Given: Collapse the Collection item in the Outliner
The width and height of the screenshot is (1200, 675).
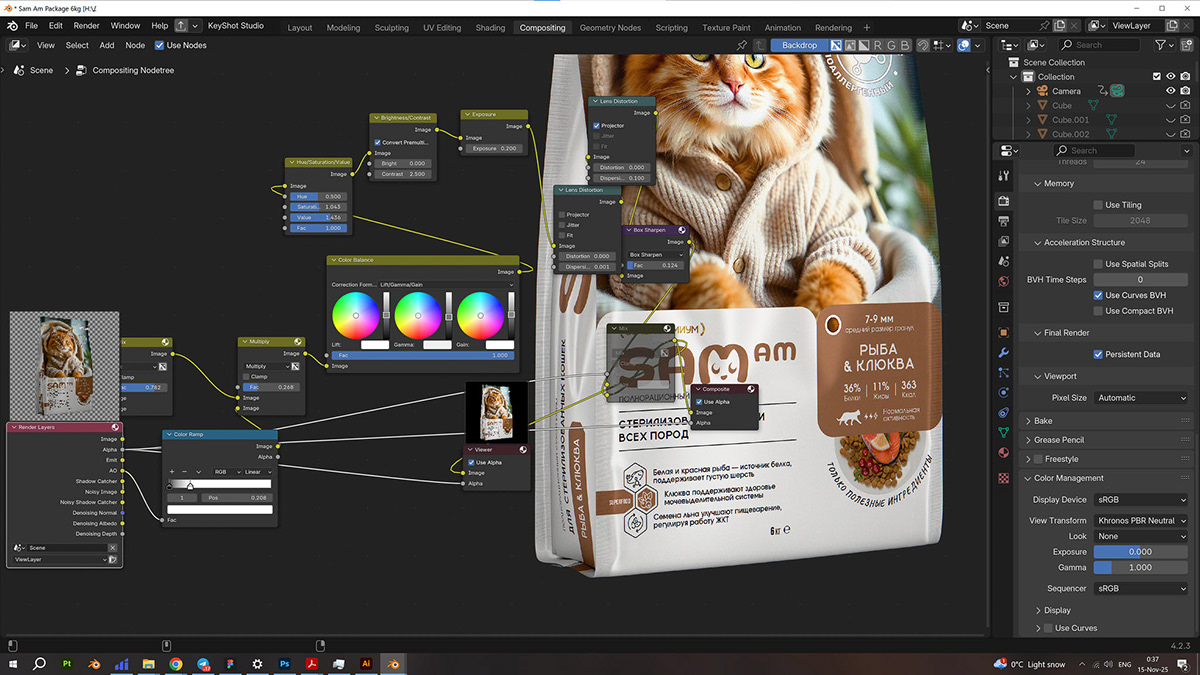Looking at the screenshot, I should 1013,76.
